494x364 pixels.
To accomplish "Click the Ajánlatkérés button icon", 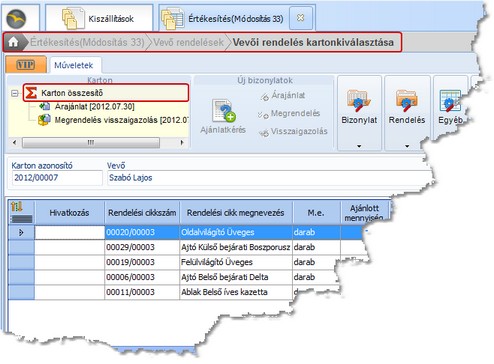I will click(x=223, y=111).
